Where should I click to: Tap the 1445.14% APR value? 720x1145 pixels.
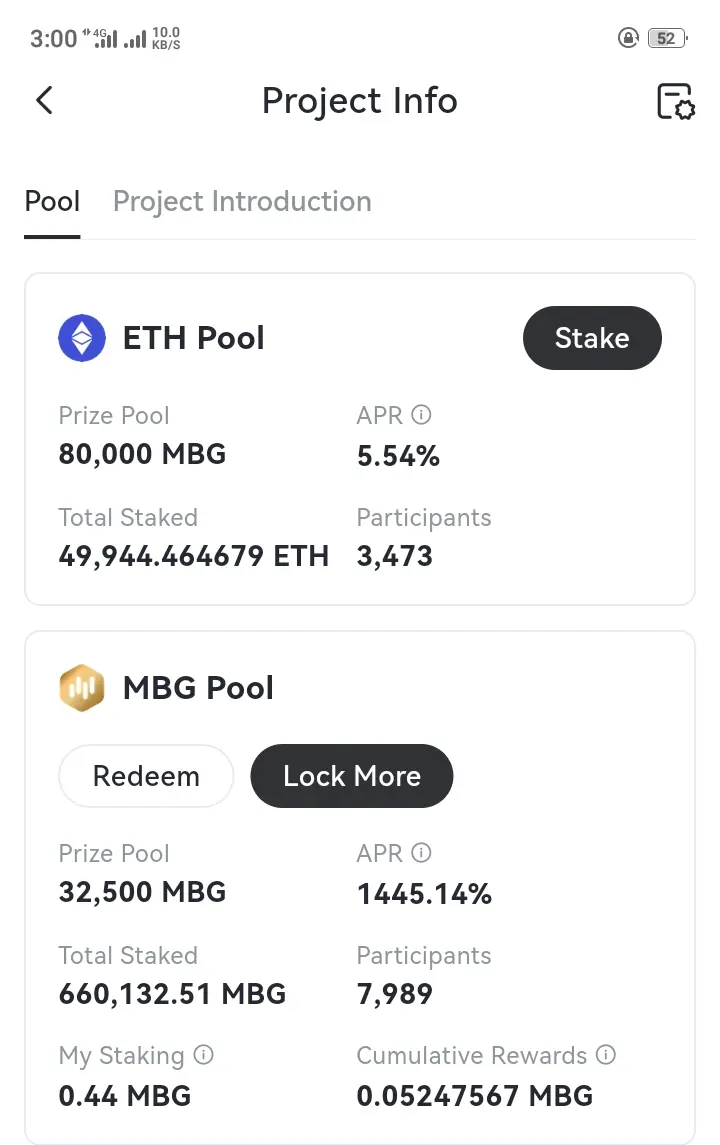pyautogui.click(x=424, y=894)
